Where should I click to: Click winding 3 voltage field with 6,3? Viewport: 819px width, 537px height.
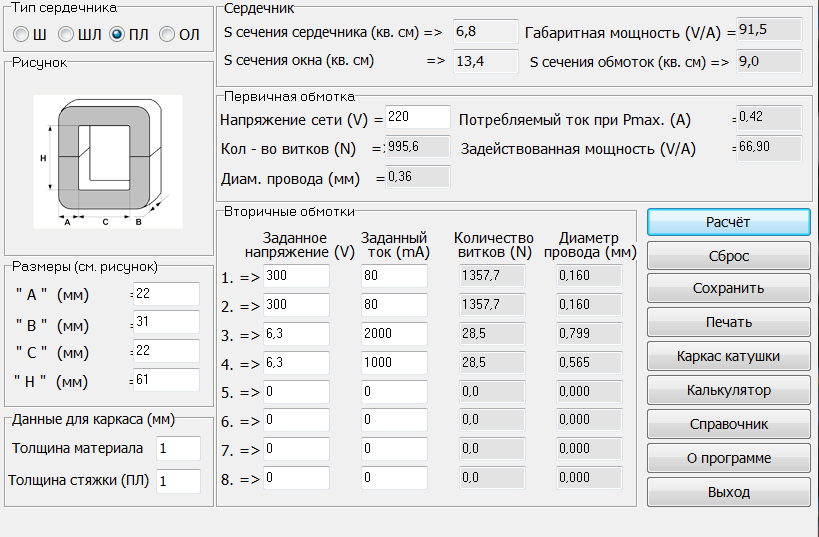pyautogui.click(x=296, y=334)
